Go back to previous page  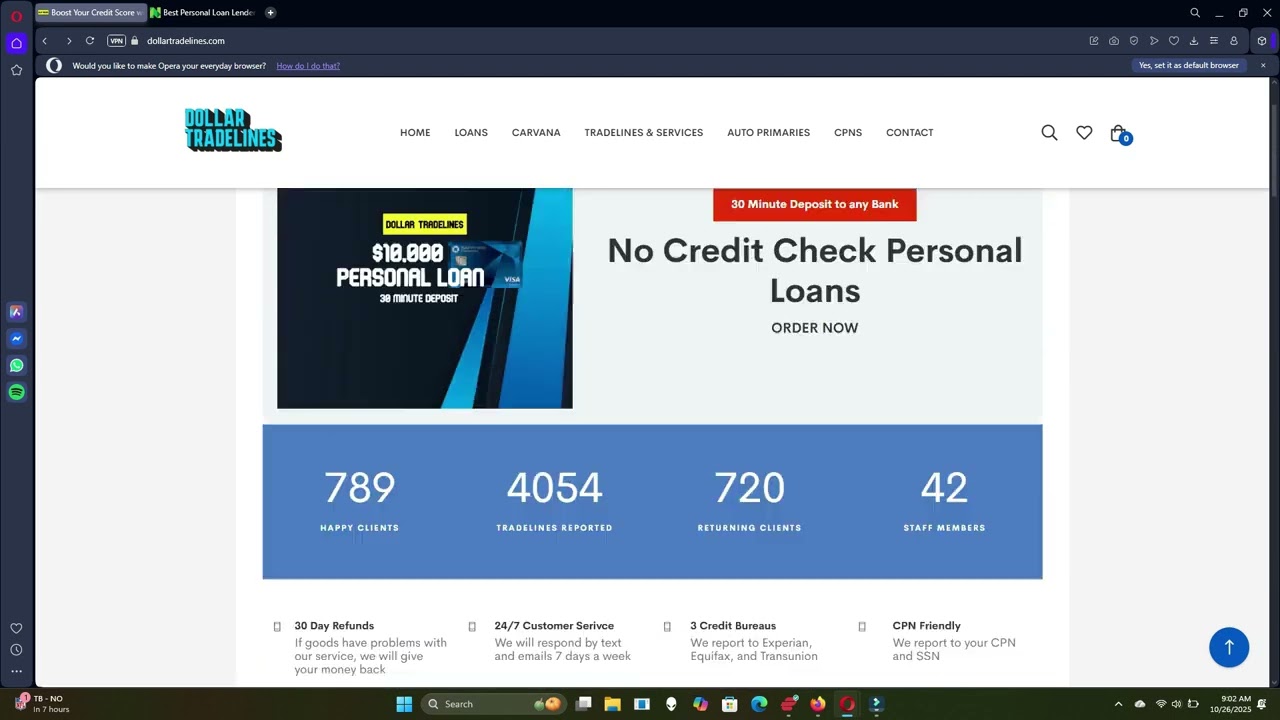pyautogui.click(x=45, y=41)
